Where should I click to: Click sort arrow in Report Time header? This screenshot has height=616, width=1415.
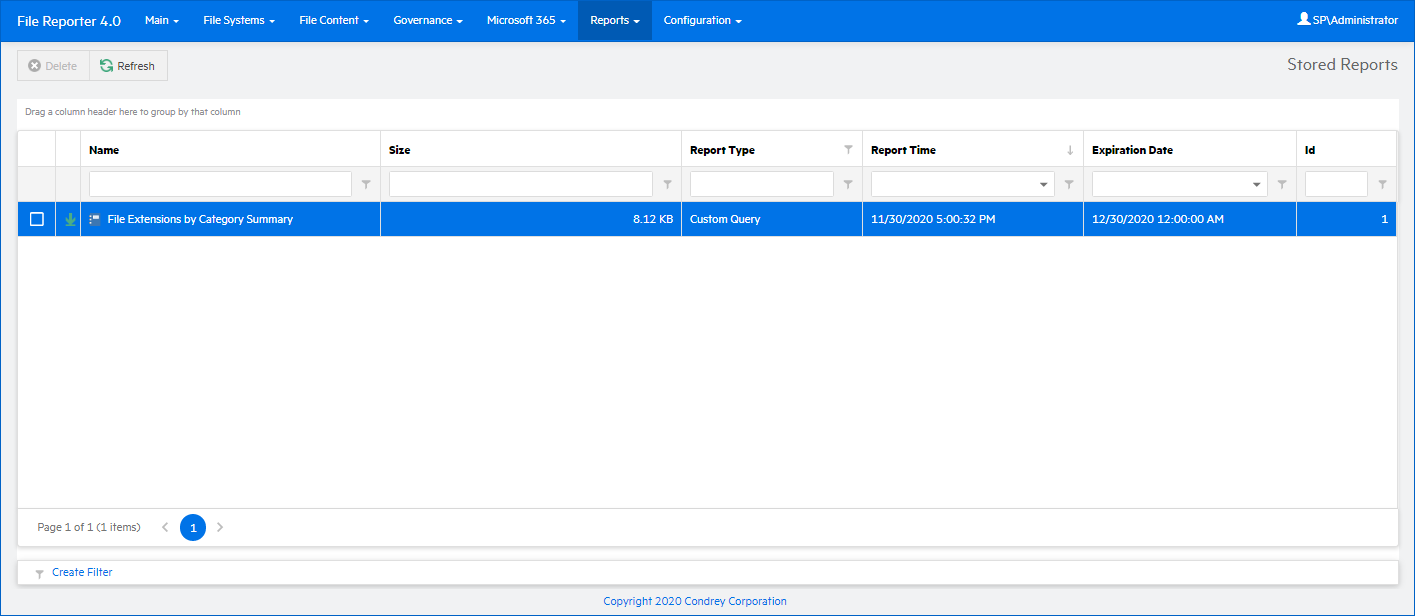coord(1069,150)
